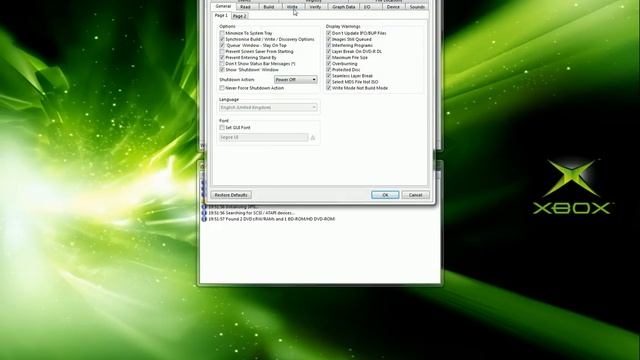The image size is (640, 360).
Task: Enable Prevent Screen Saver From Starting
Action: click(x=222, y=51)
